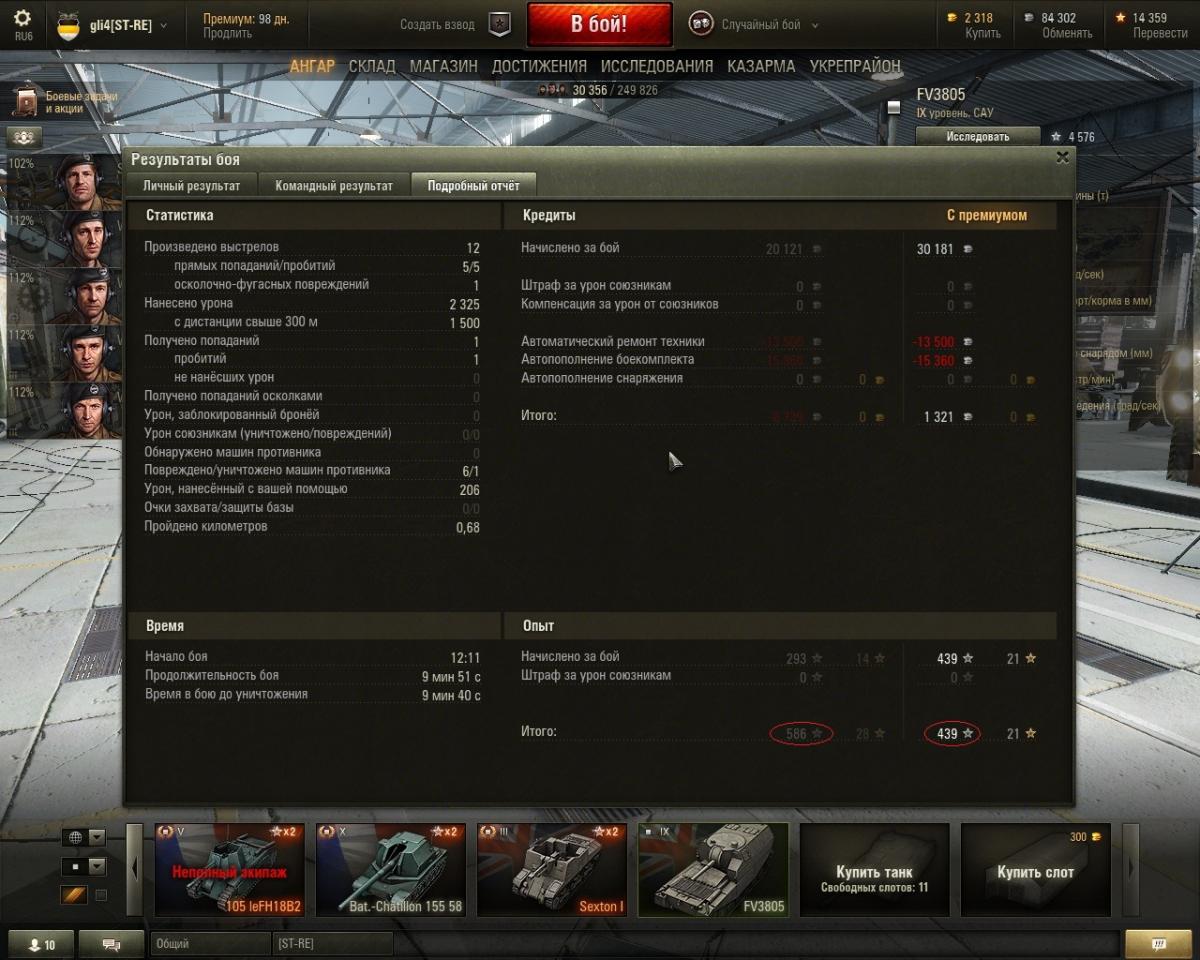The height and width of the screenshot is (960, 1200).
Task: Open the АНГАР menu
Action: (312, 66)
